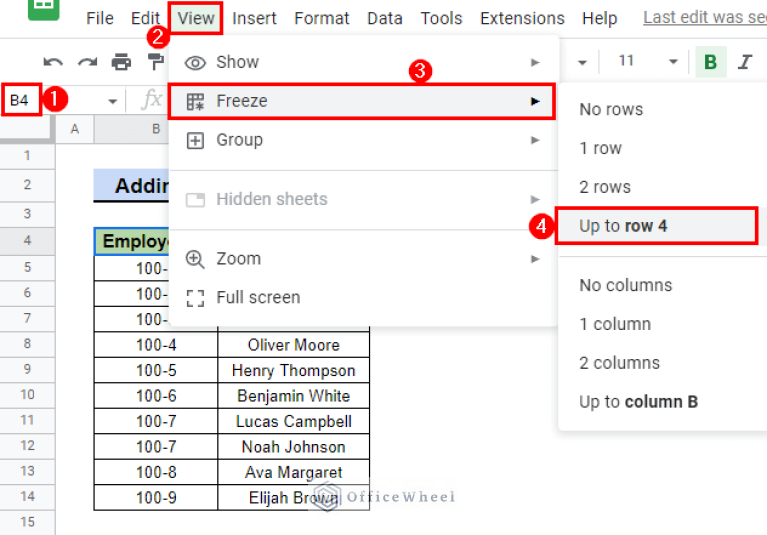Choose 'Up to row 4' freeze option

tap(655, 226)
